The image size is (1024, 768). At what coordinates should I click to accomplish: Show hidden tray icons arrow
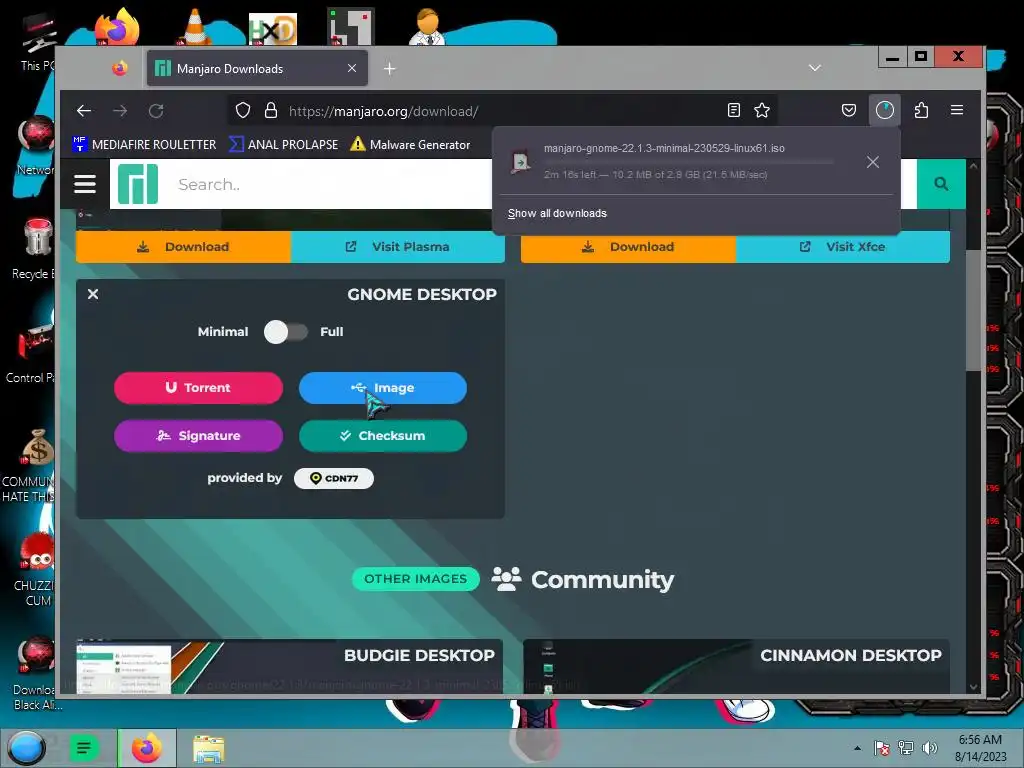pyautogui.click(x=857, y=748)
